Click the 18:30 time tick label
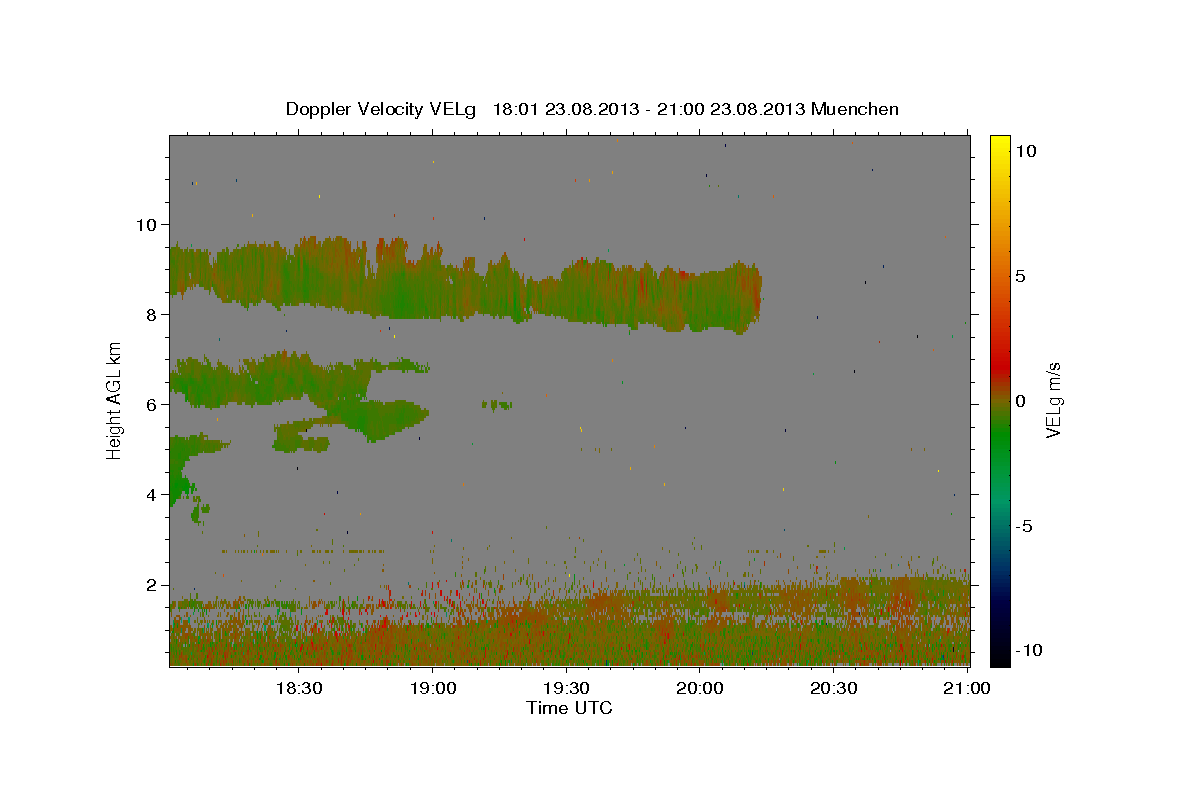 [x=298, y=689]
